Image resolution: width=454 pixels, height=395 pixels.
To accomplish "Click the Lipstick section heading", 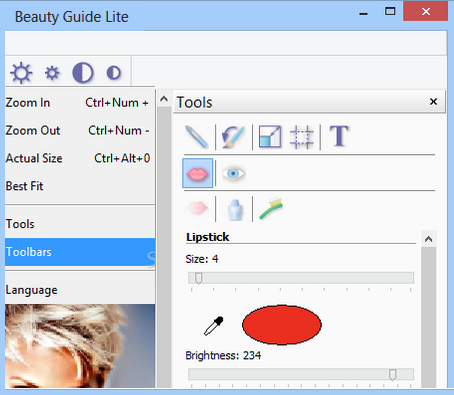I will coord(208,237).
